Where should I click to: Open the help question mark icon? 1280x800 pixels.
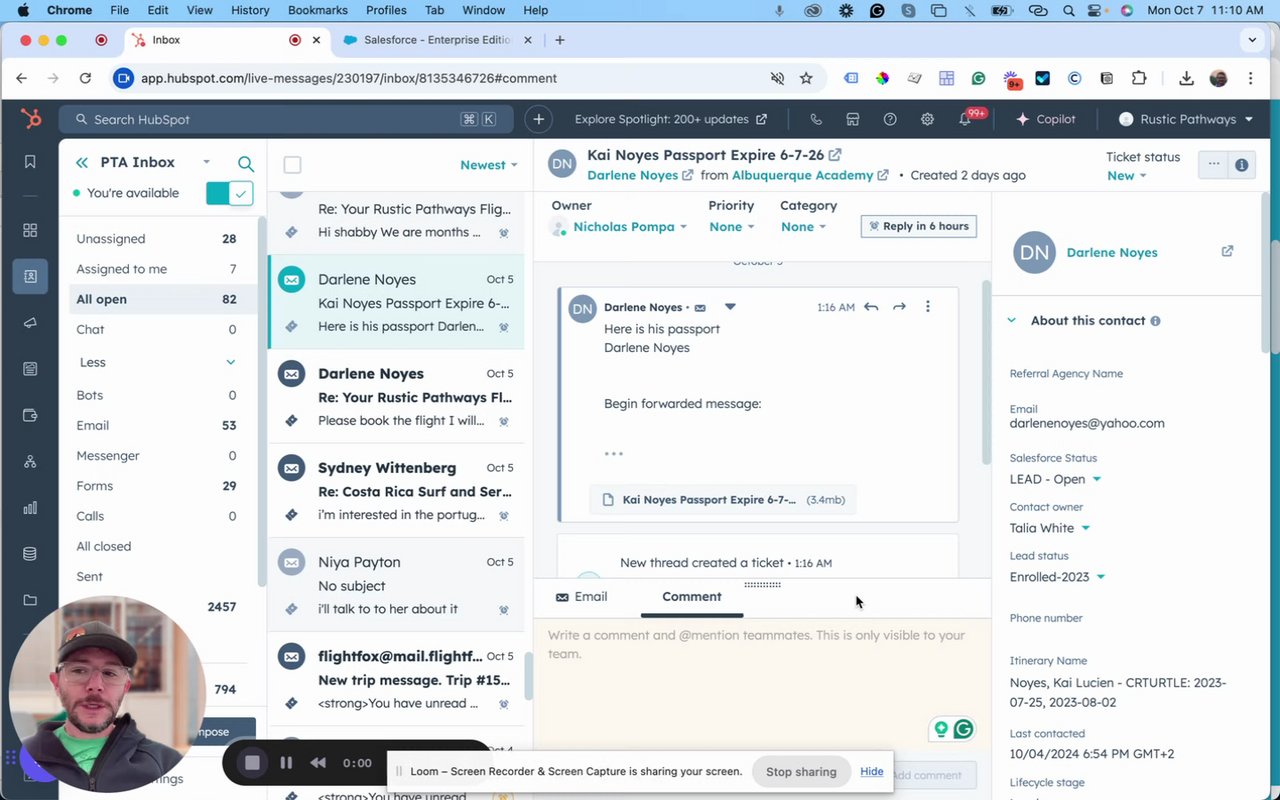(890, 119)
